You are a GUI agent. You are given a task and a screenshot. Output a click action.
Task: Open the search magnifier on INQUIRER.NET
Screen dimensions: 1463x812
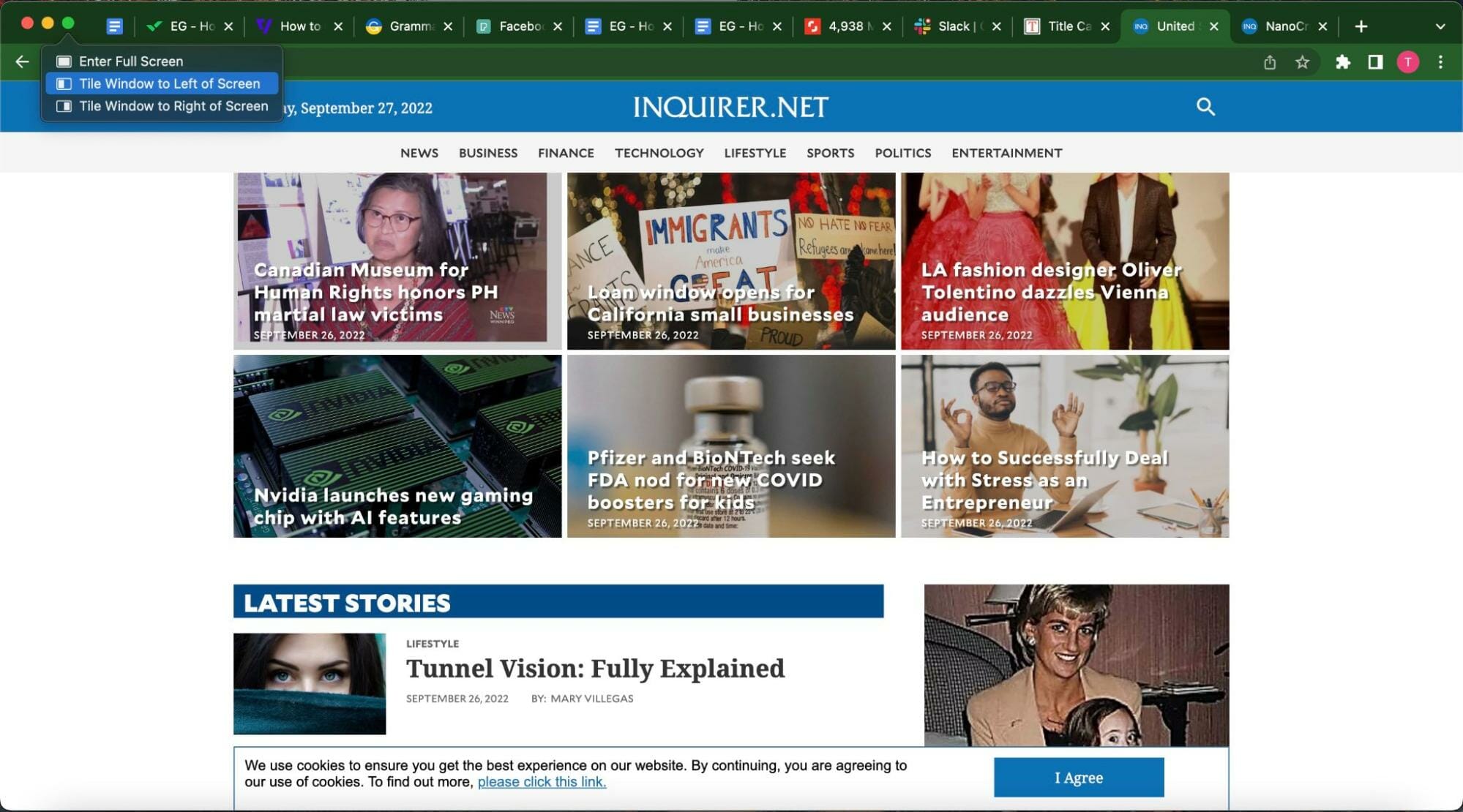(1205, 107)
